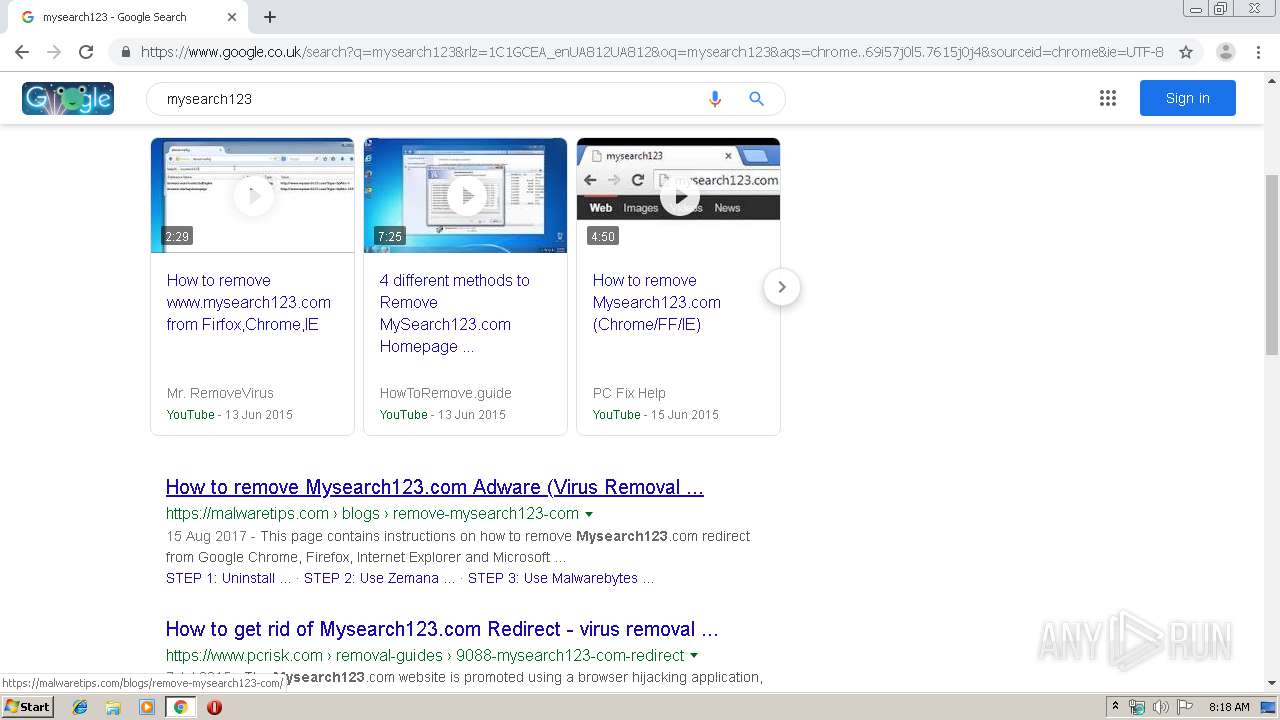Submit search with the magnifier icon

[x=756, y=99]
